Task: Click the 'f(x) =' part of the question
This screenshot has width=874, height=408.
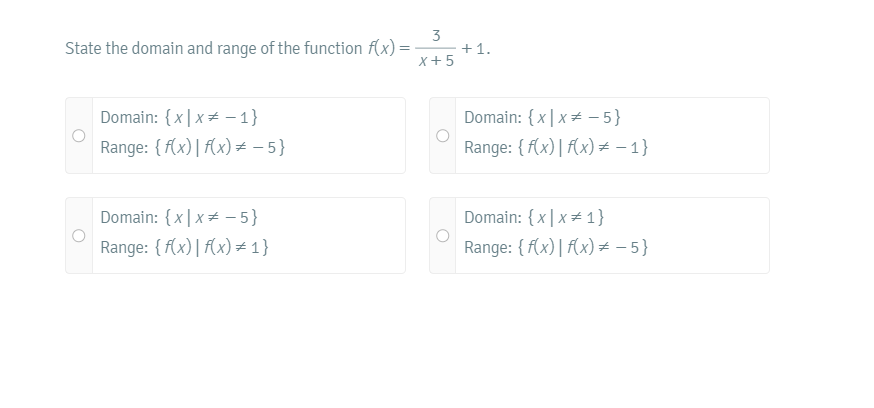Action: (x=389, y=48)
